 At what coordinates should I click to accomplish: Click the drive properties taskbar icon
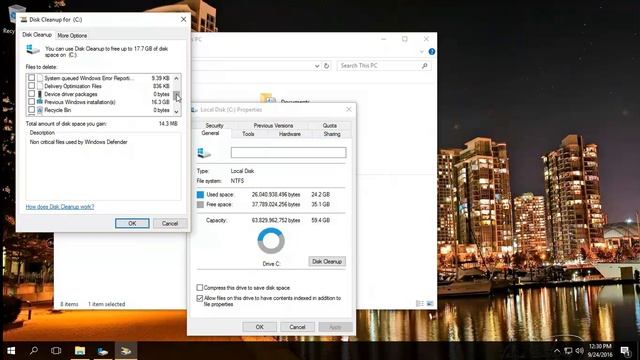103,351
